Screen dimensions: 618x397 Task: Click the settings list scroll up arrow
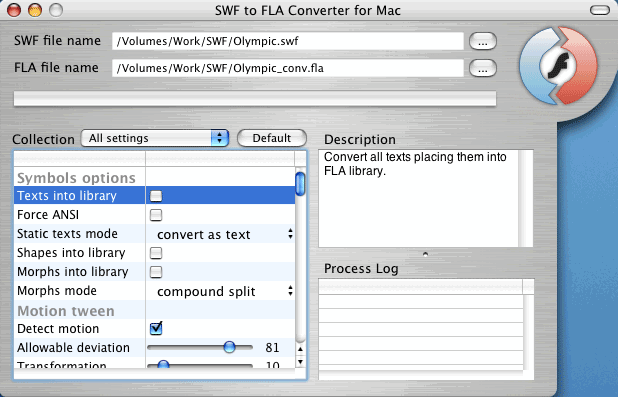coord(300,349)
